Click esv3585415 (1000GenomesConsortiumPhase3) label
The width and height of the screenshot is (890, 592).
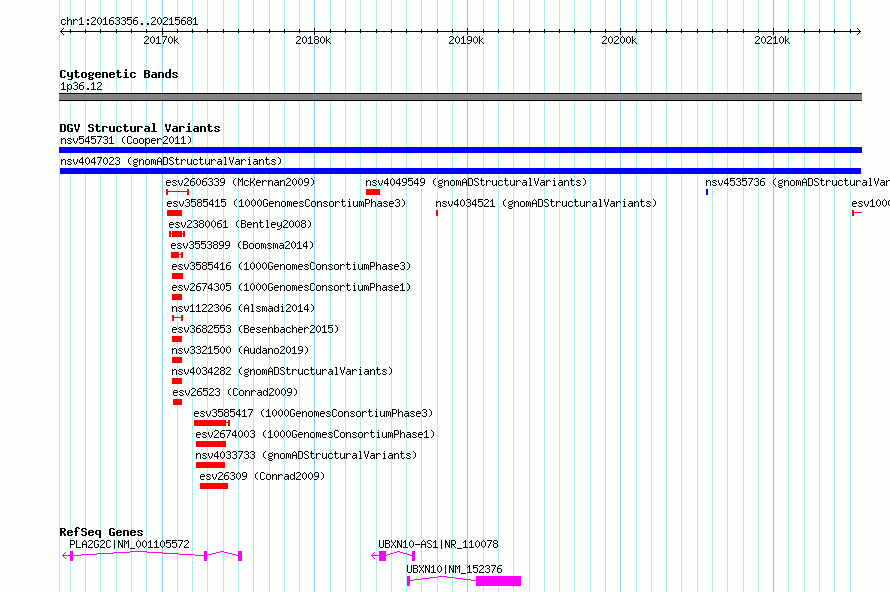(286, 203)
